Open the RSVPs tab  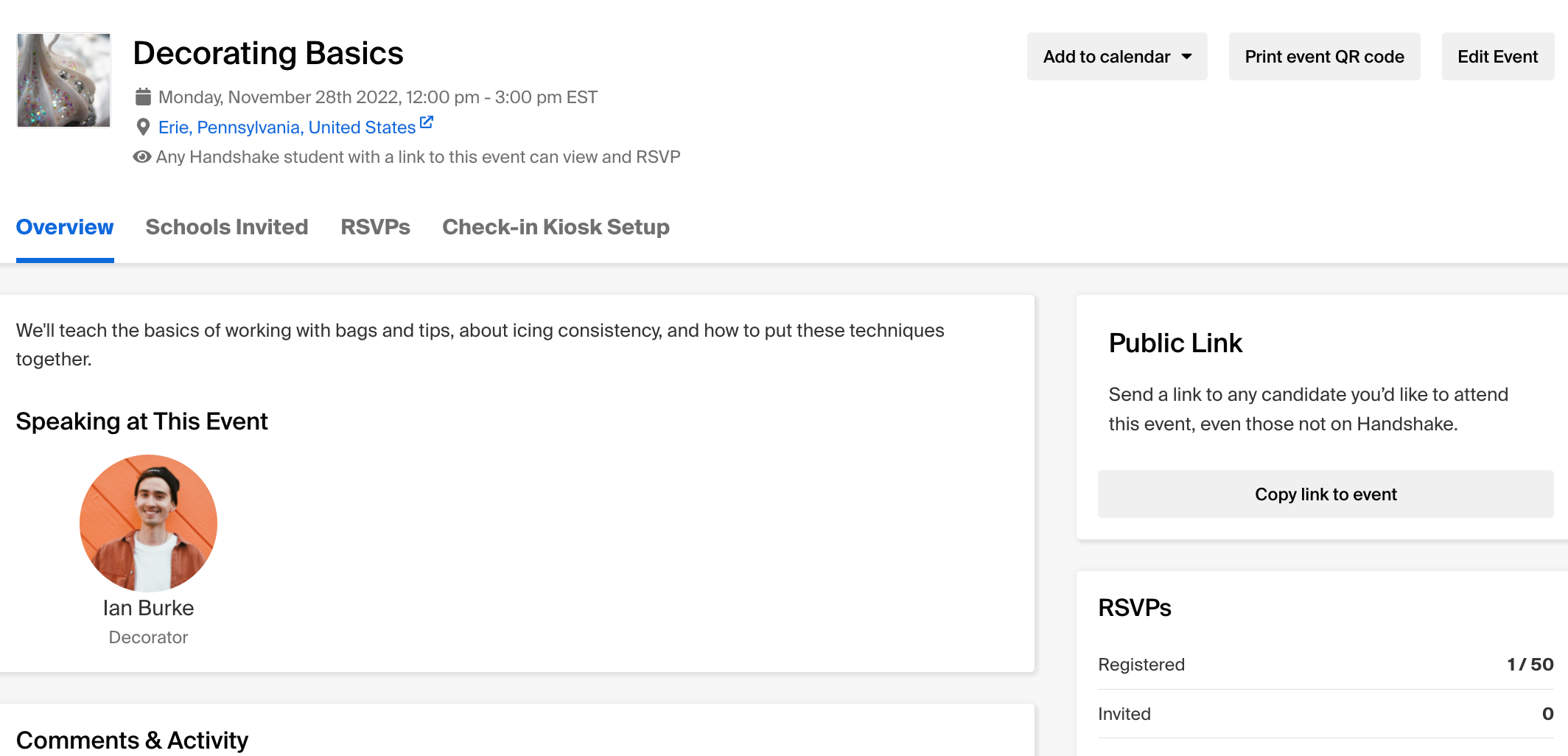tap(375, 227)
